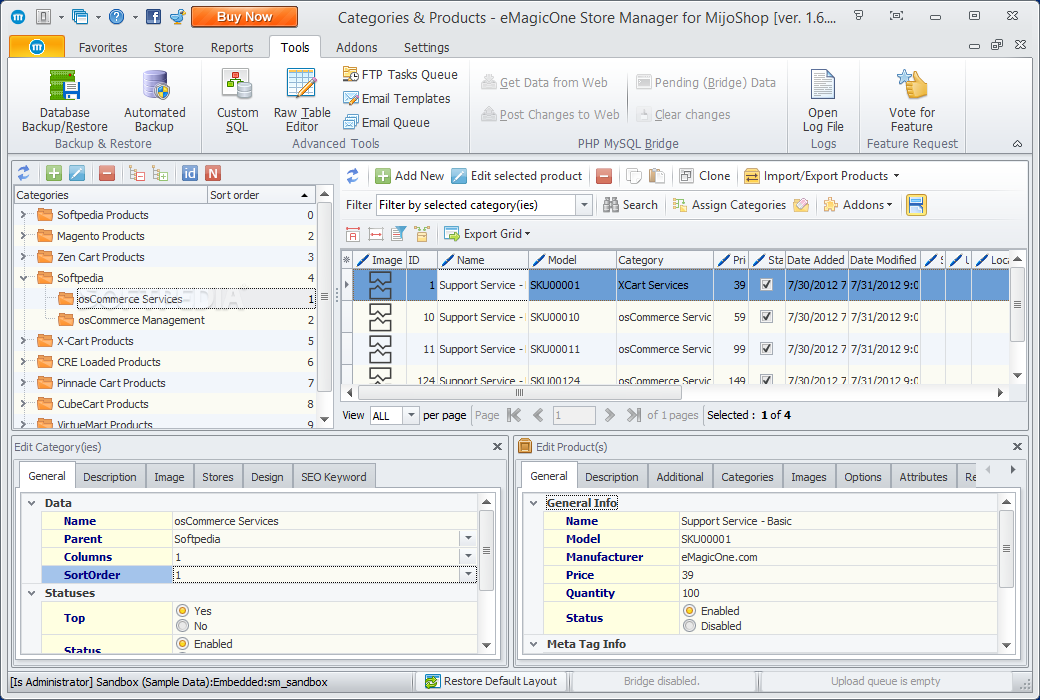This screenshot has height=700, width=1040.
Task: Delete selected category red minus icon
Action: [107, 173]
